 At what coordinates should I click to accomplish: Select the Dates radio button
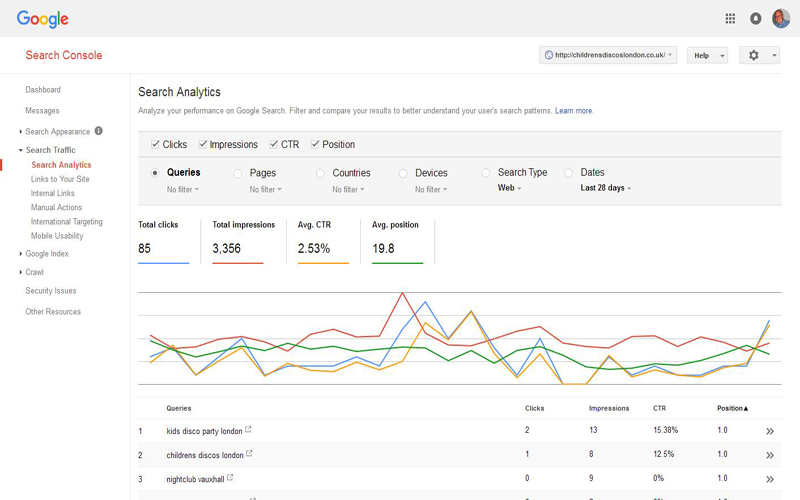click(x=568, y=173)
